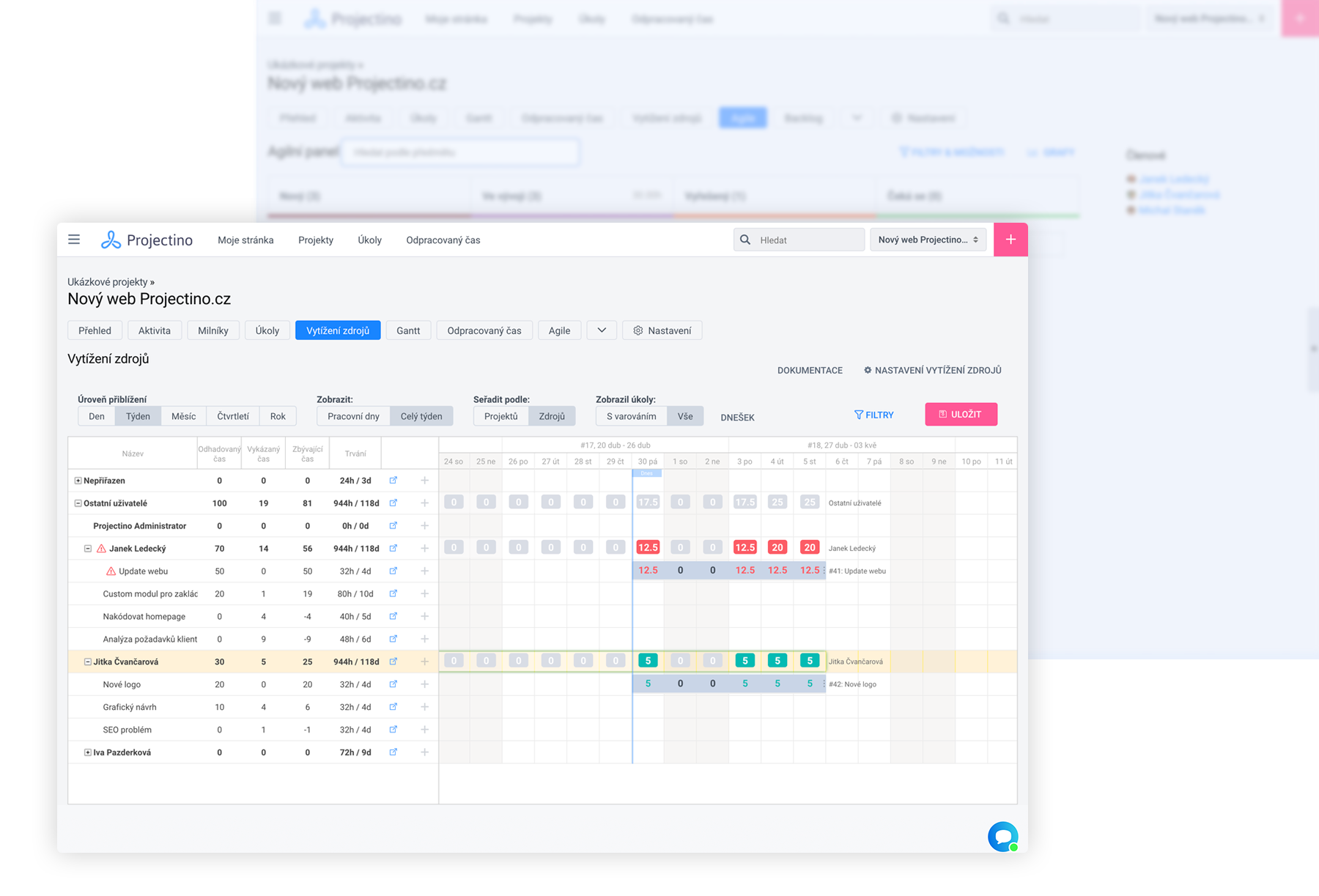Screen dimensions: 1319x896
Task: Open external link icon for Janek Ledecký row
Action: click(x=394, y=549)
